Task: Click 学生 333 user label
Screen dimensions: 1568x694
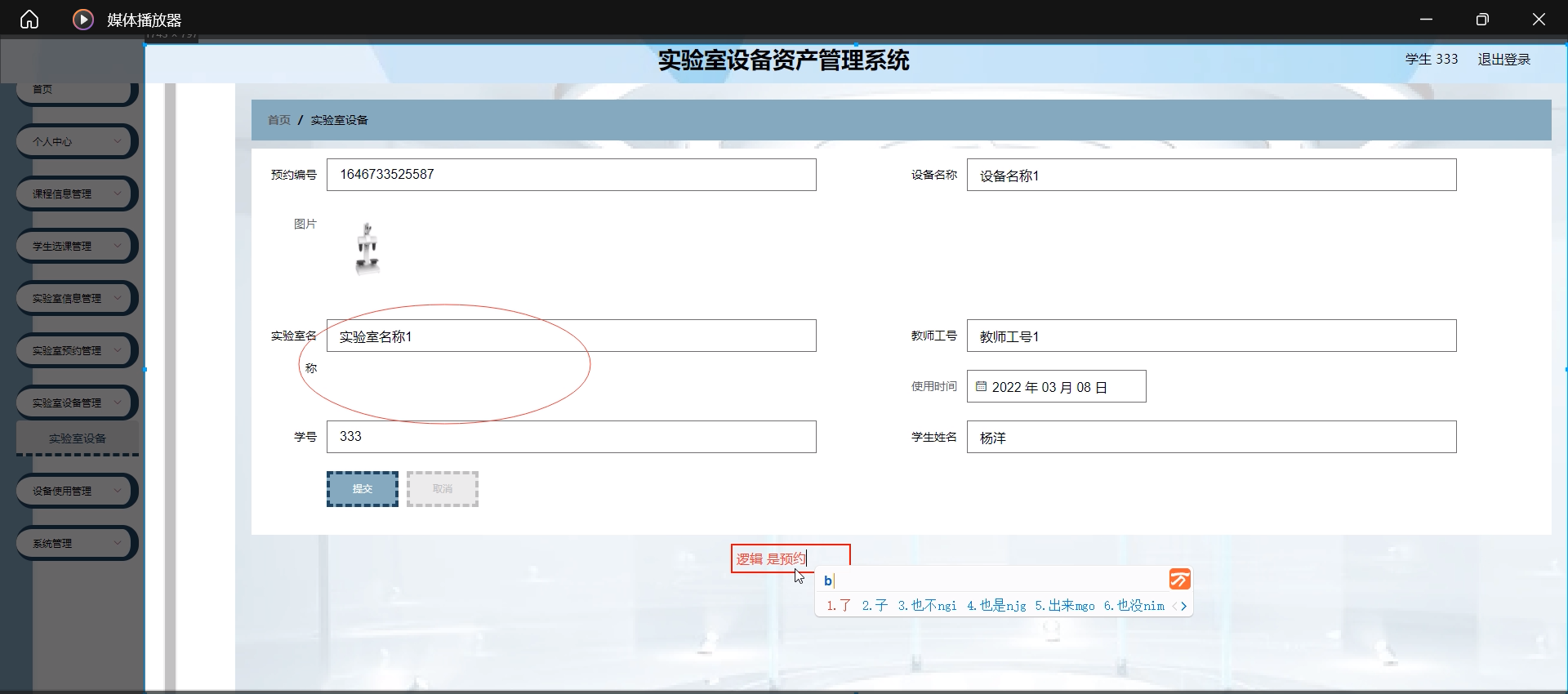Action: 1431,60
